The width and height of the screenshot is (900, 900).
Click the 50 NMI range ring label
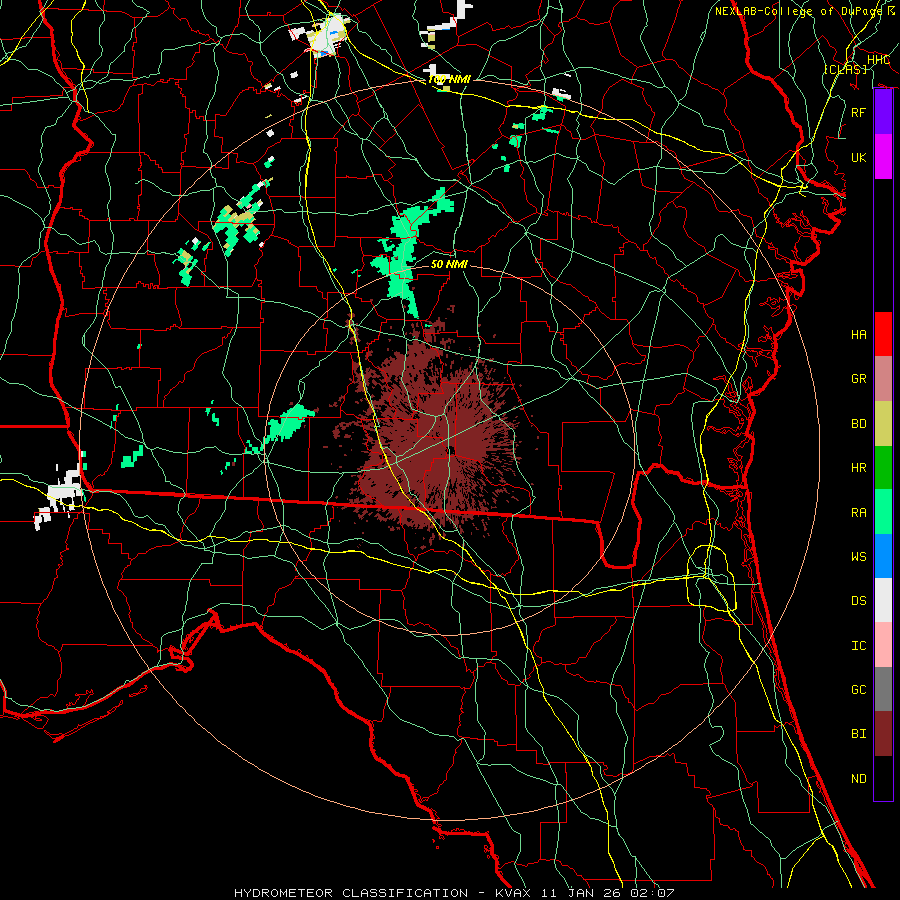(x=449, y=264)
